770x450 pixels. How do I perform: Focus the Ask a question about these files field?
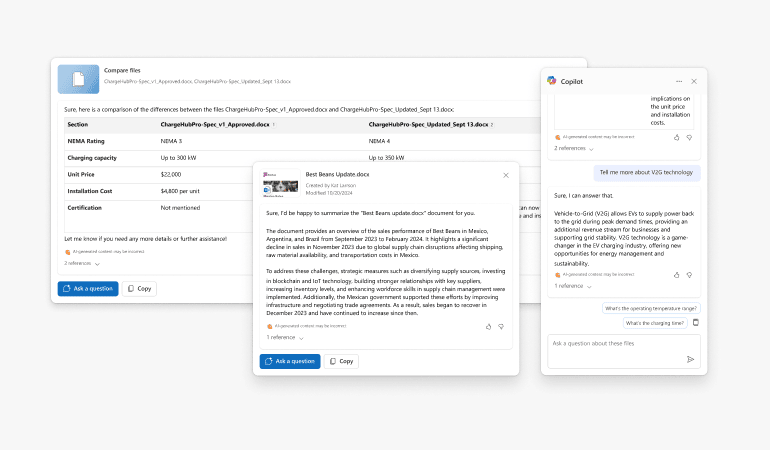624,351
